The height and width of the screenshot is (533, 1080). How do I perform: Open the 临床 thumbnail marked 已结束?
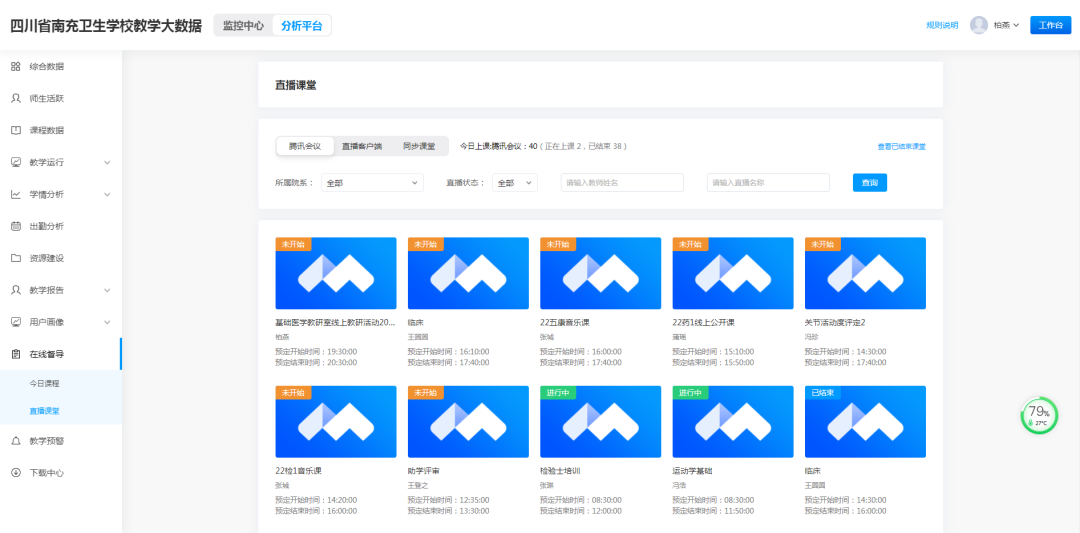865,421
